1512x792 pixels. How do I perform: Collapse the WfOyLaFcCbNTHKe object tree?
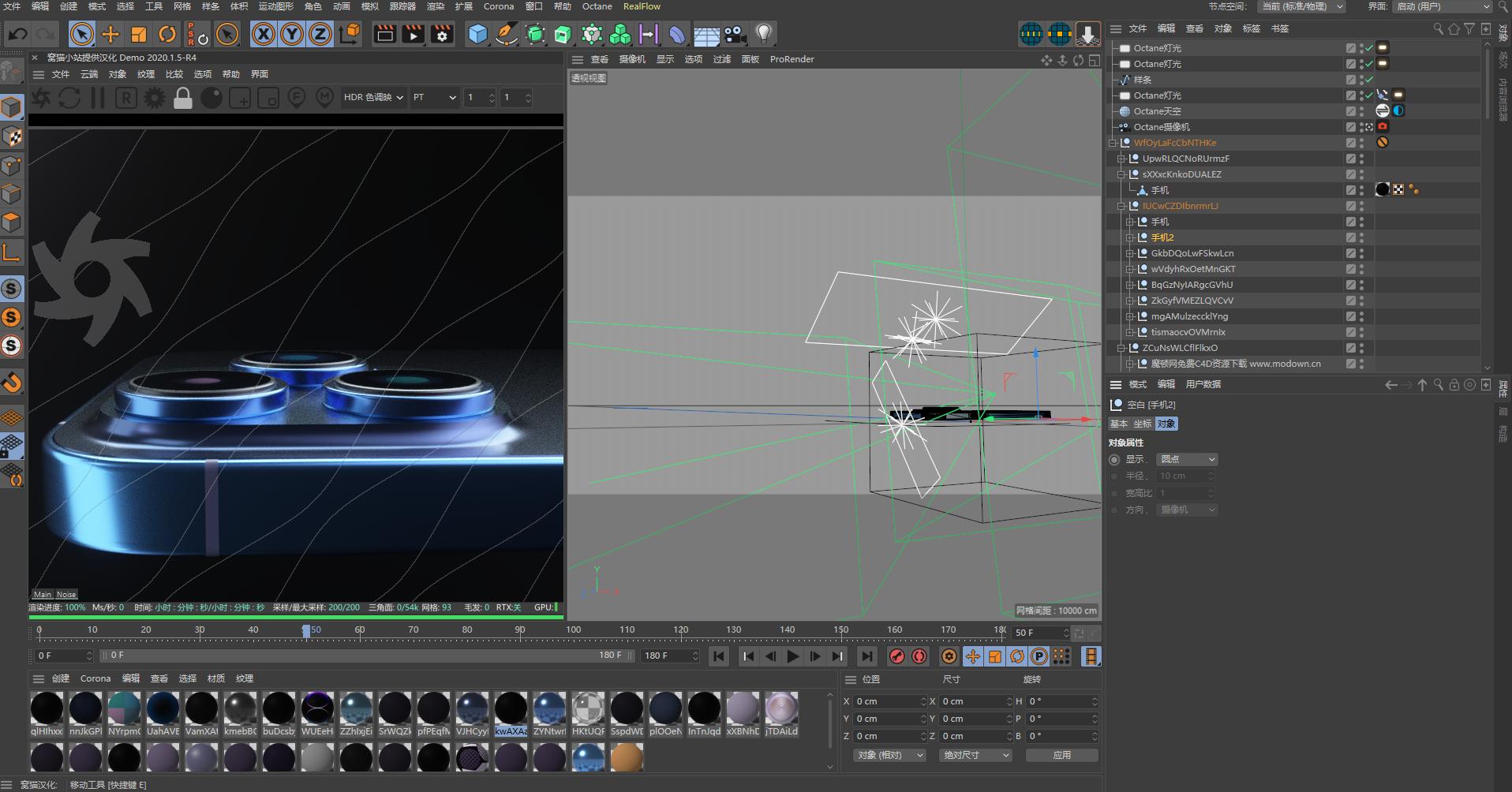[x=1113, y=143]
